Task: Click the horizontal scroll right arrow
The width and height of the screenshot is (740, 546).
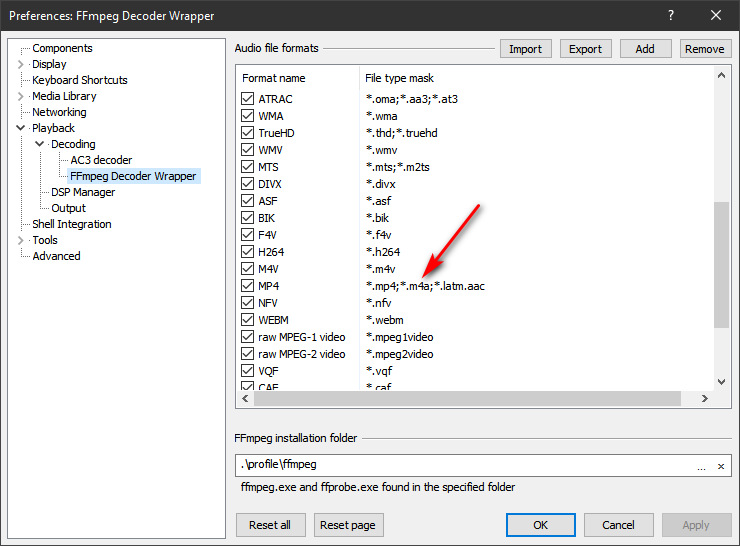Action: coord(704,398)
